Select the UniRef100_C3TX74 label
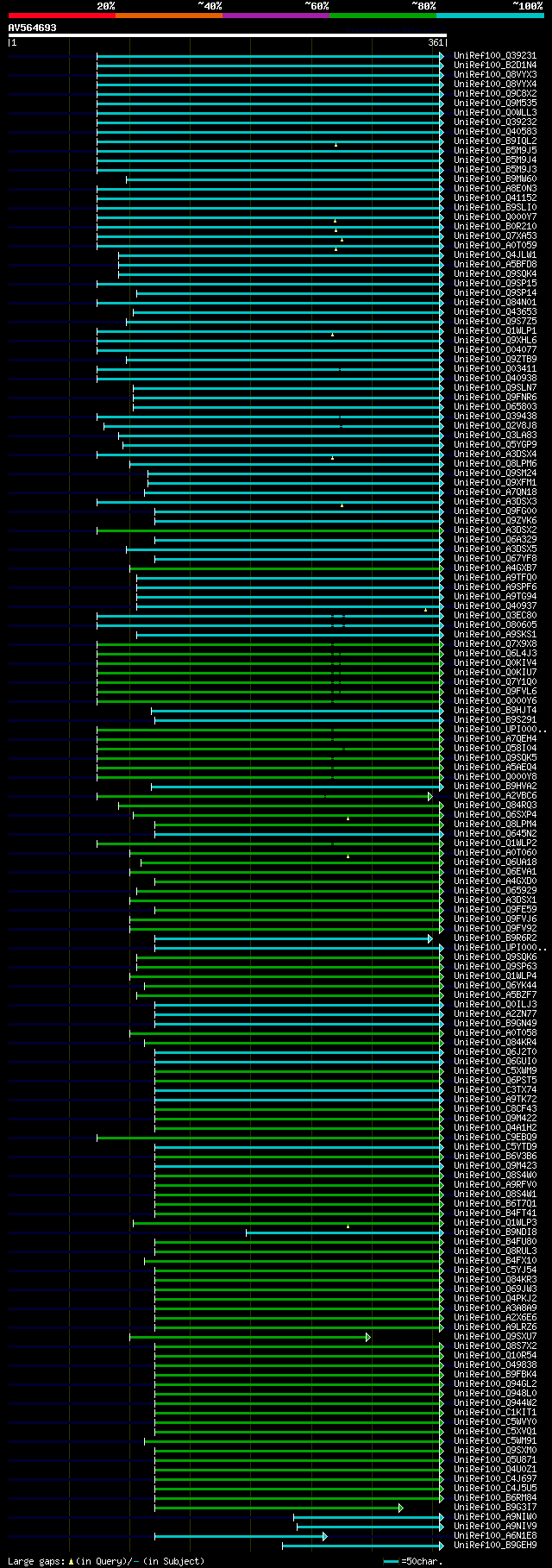 [x=495, y=1090]
